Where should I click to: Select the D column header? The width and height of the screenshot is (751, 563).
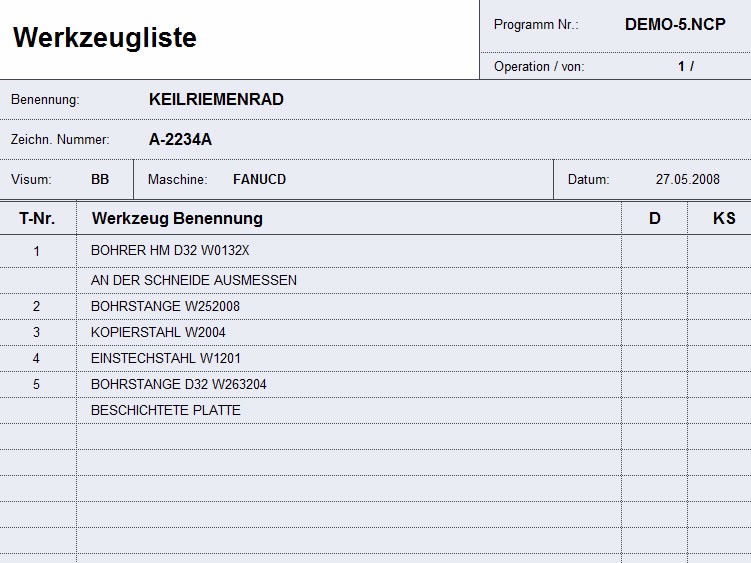(x=655, y=218)
